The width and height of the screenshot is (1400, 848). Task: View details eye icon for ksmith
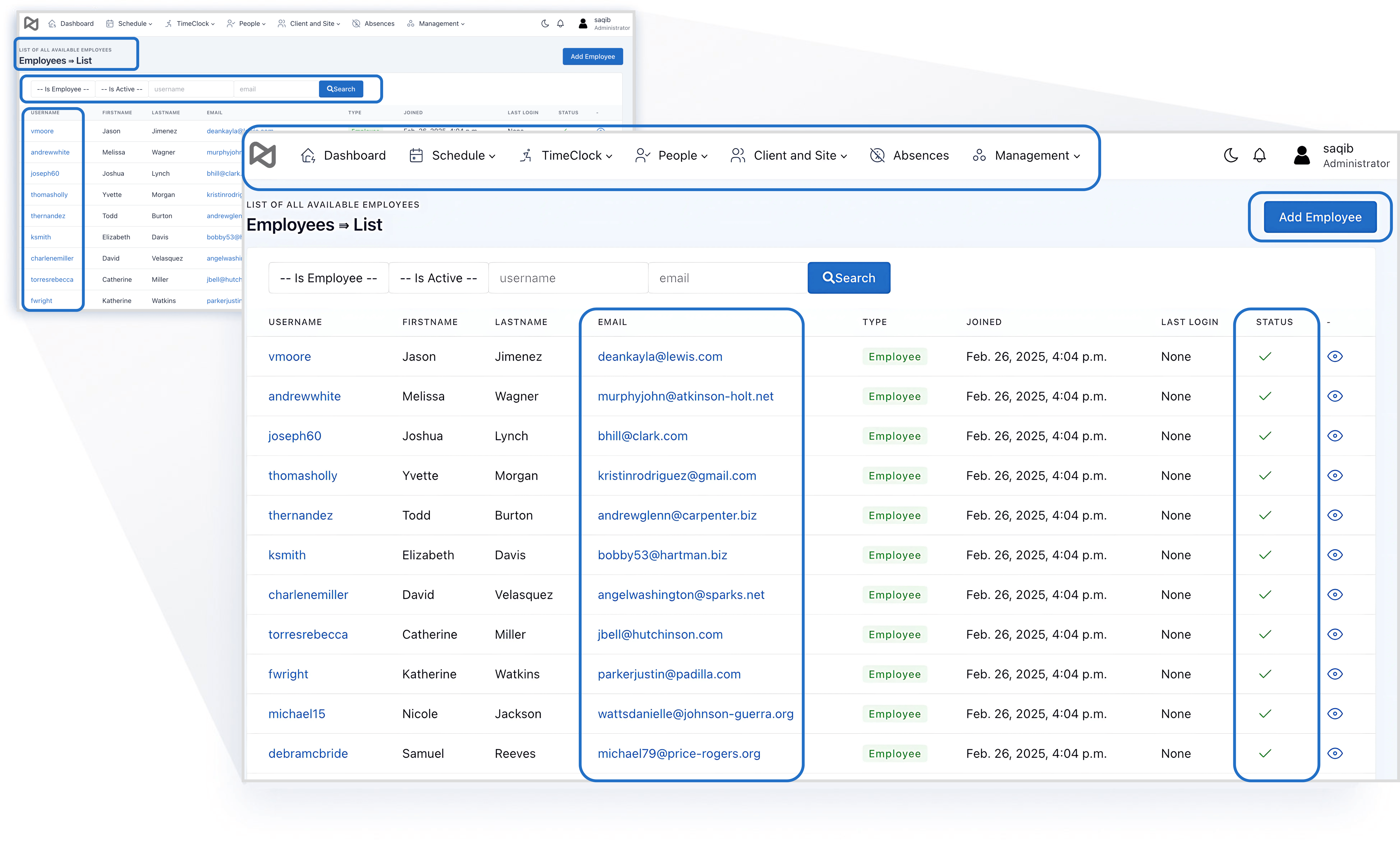[x=1335, y=555]
